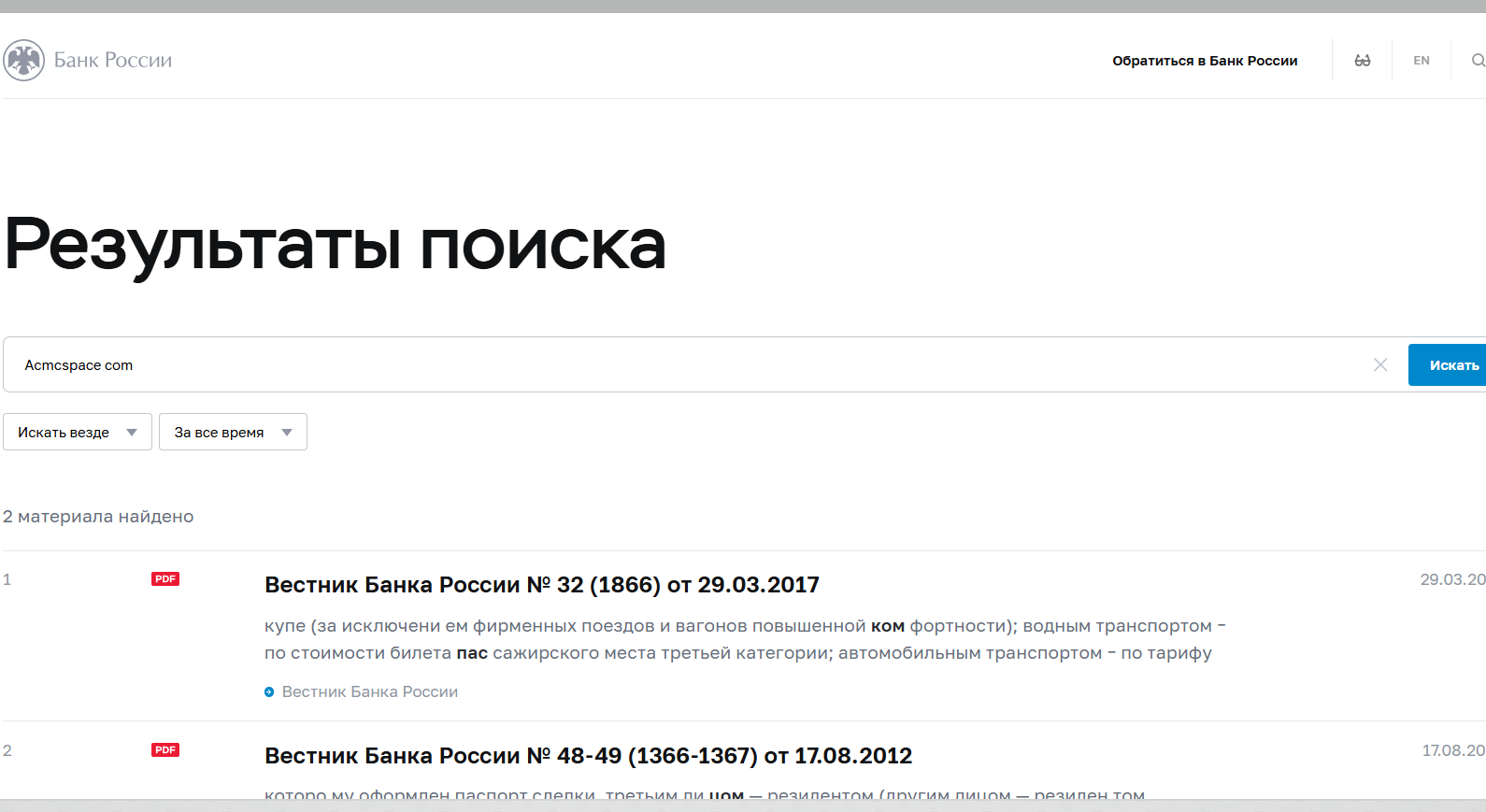The height and width of the screenshot is (812, 1486).
Task: Click second result snippet about паспорт сделки
Action: [x=704, y=794]
